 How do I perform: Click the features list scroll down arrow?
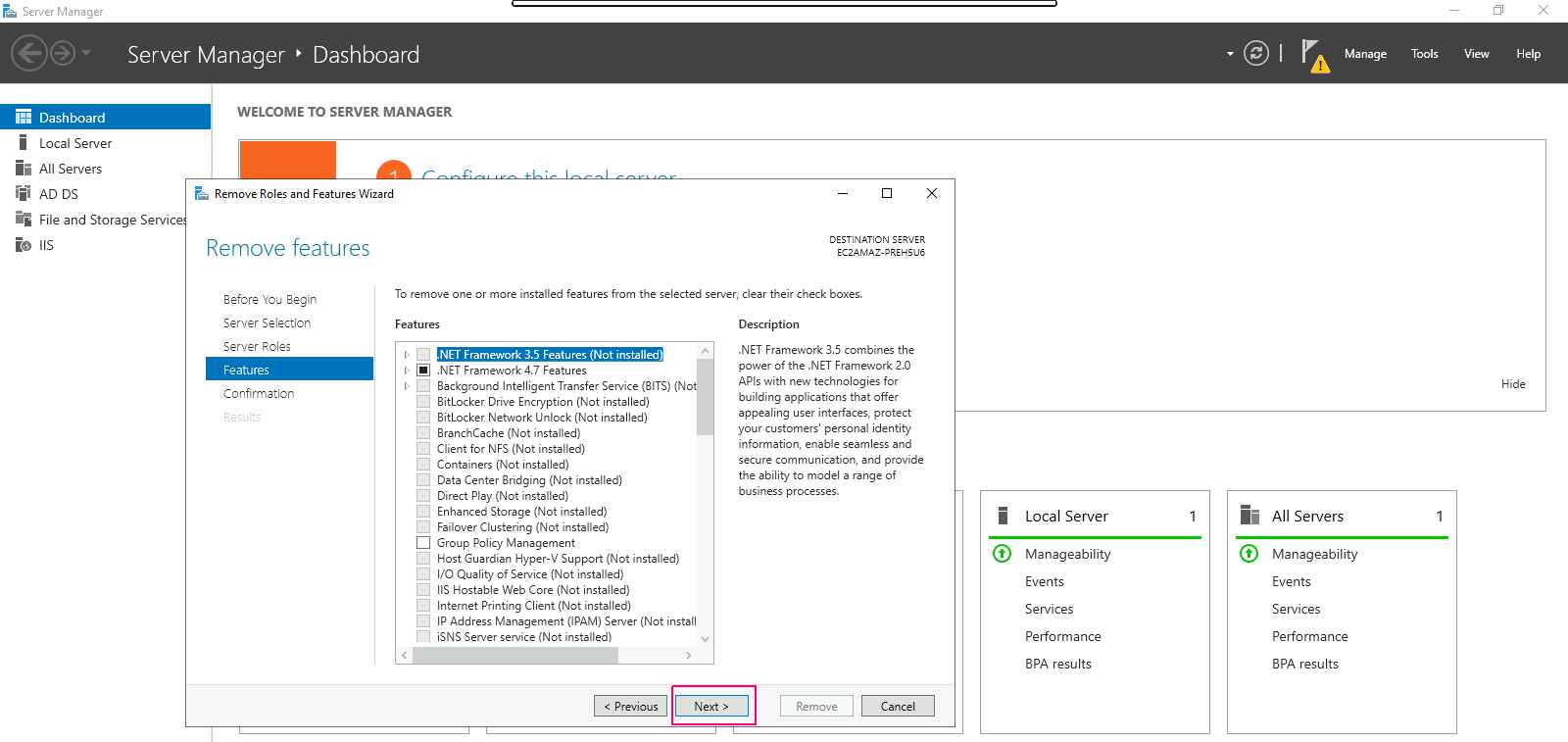705,639
